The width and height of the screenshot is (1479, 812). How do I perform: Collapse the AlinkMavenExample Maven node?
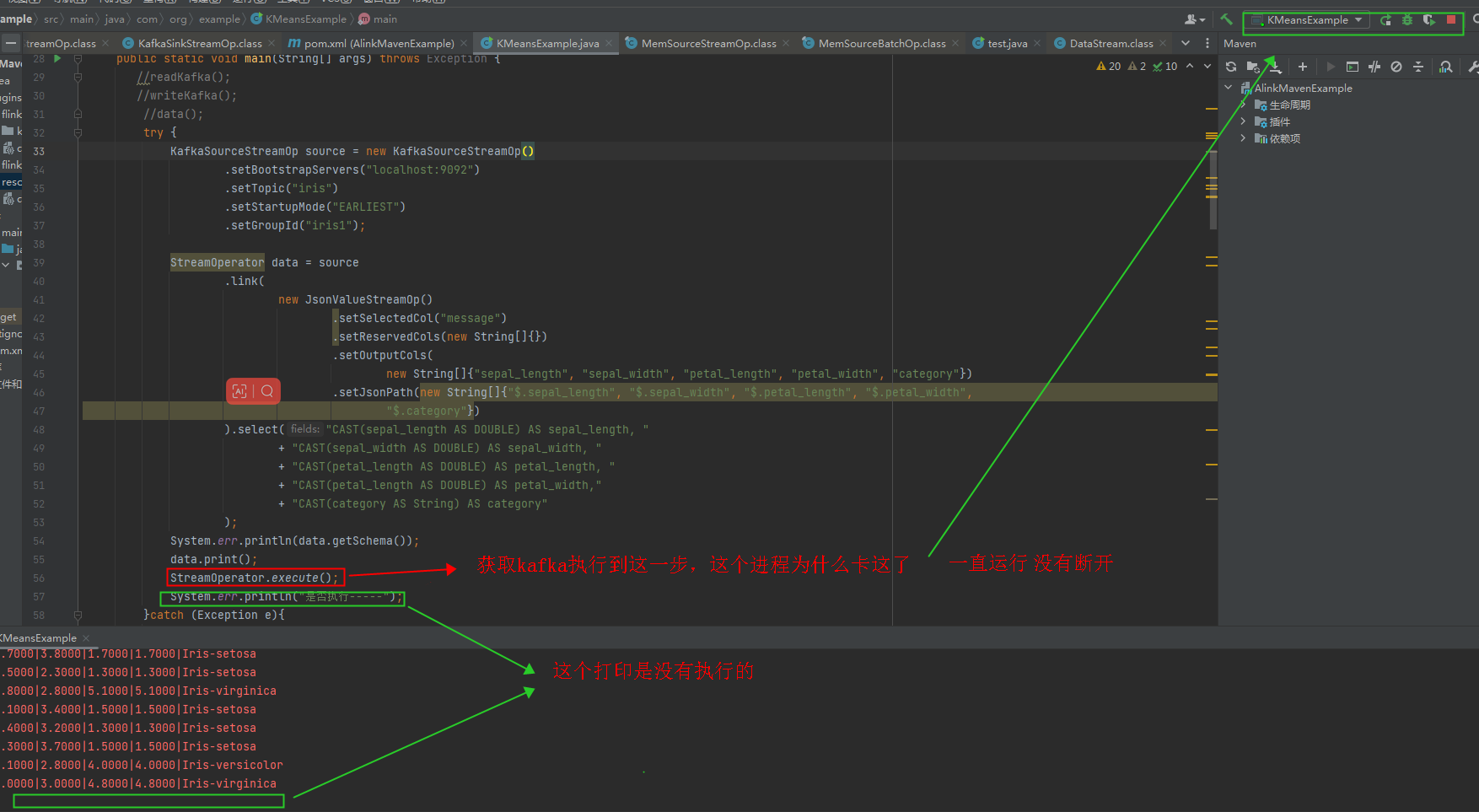1229,88
